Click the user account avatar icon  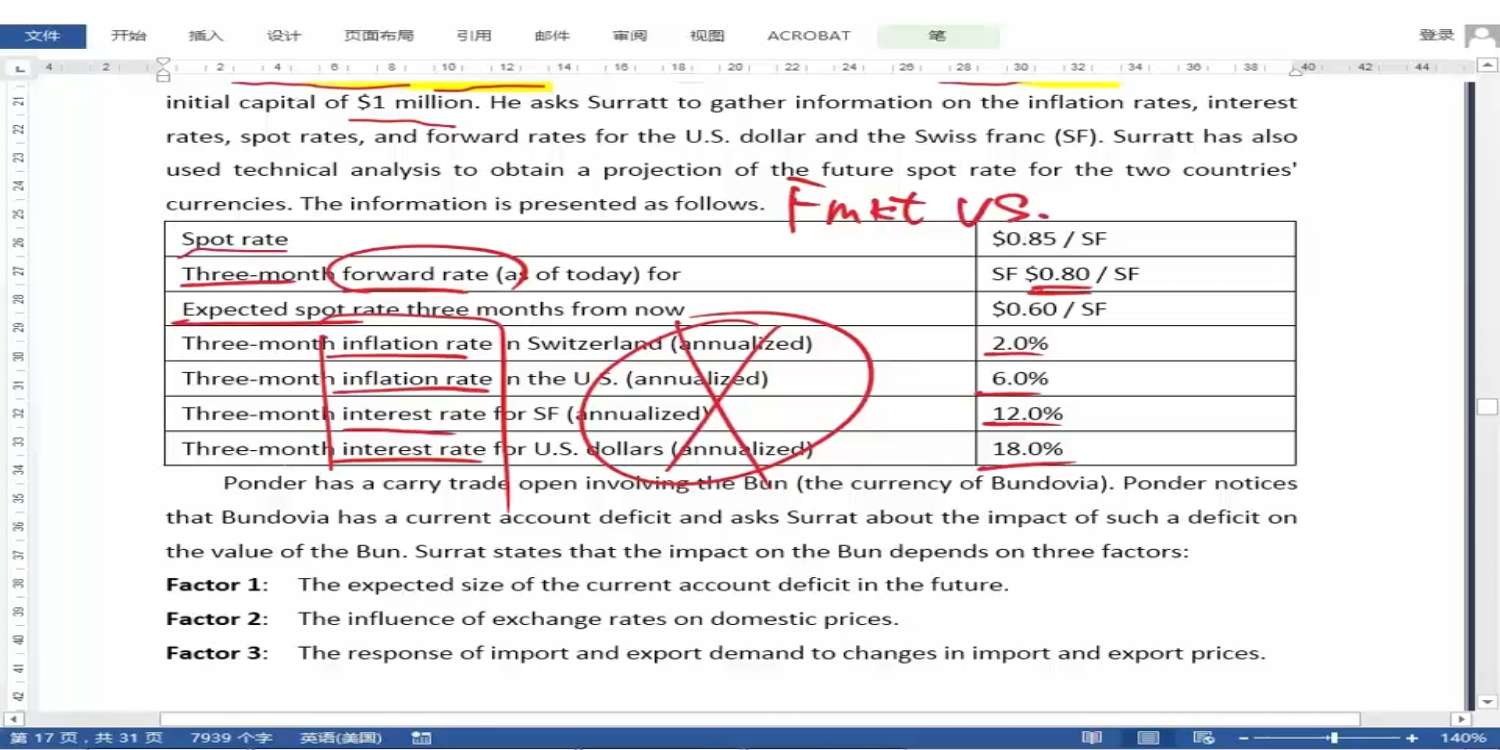pos(1481,36)
